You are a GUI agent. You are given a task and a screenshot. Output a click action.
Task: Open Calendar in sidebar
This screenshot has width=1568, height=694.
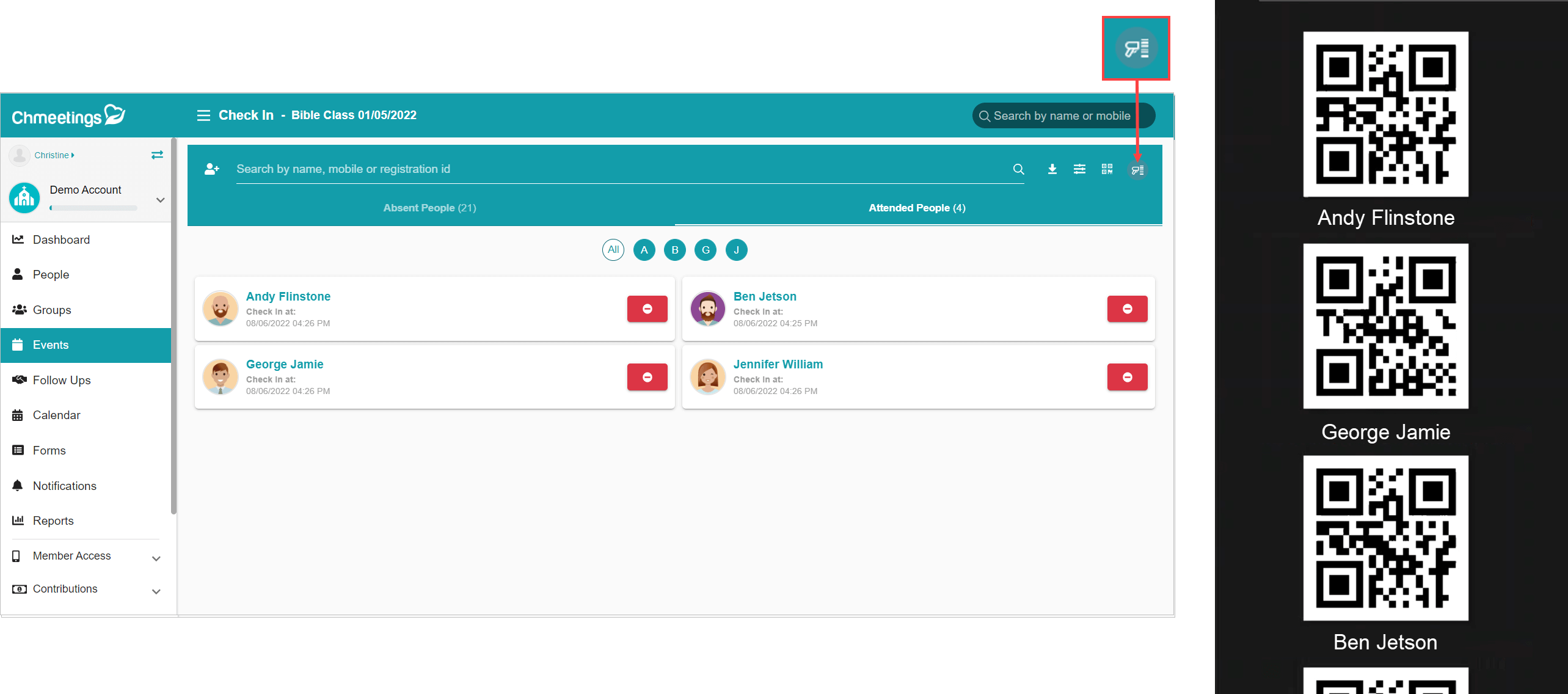(86, 415)
